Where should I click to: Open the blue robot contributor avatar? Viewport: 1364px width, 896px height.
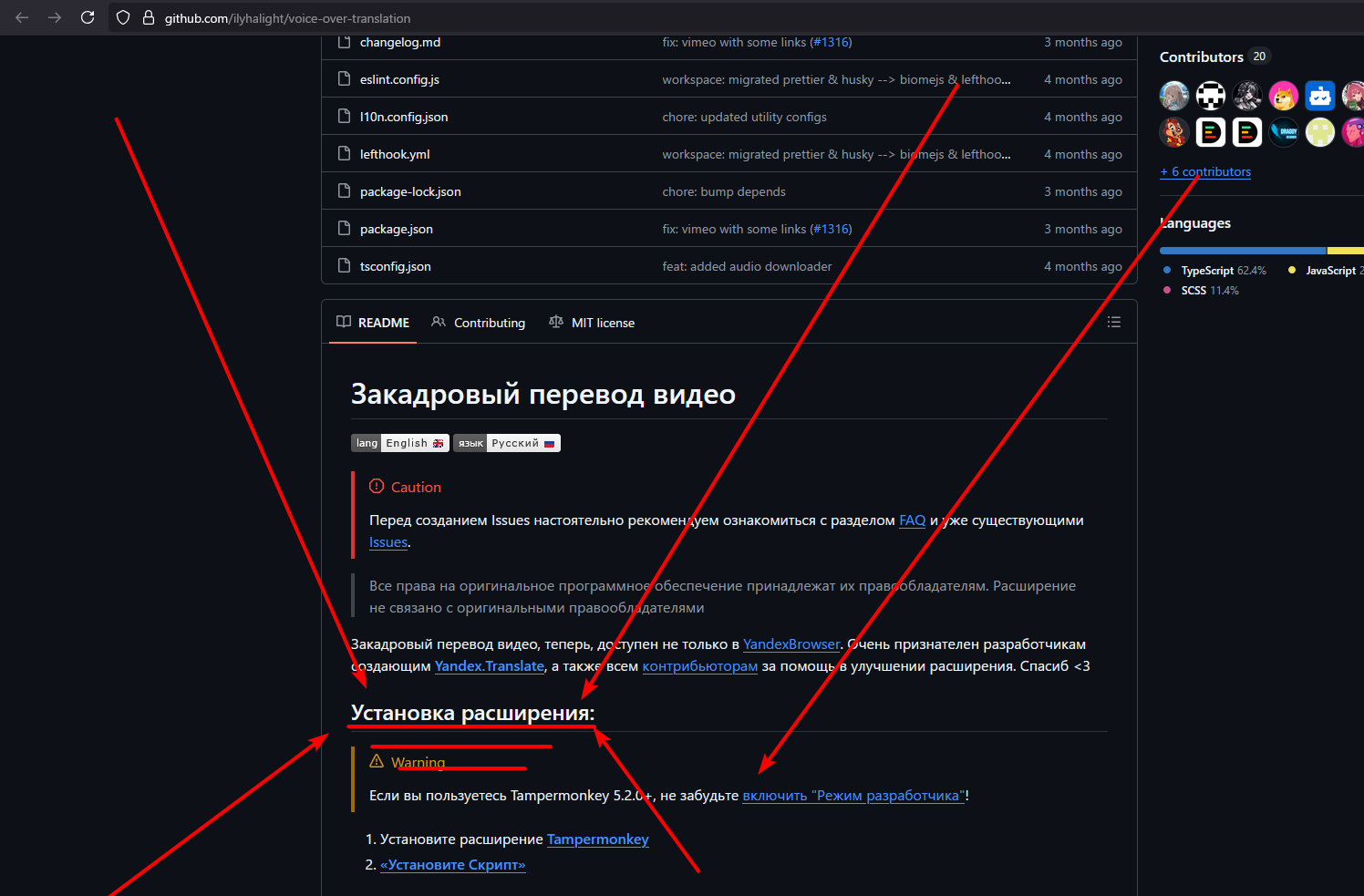pos(1320,95)
